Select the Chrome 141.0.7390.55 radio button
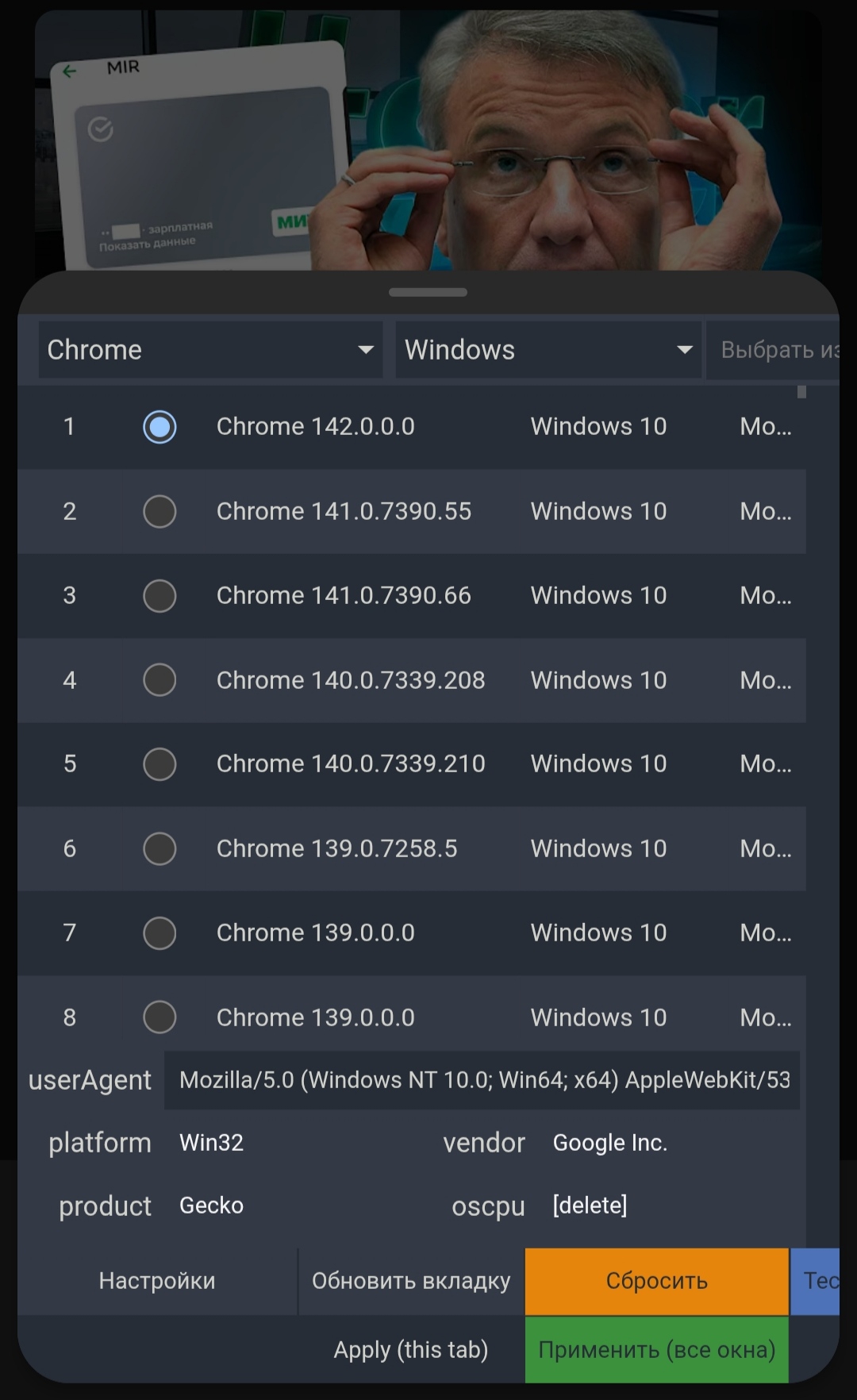 (159, 511)
